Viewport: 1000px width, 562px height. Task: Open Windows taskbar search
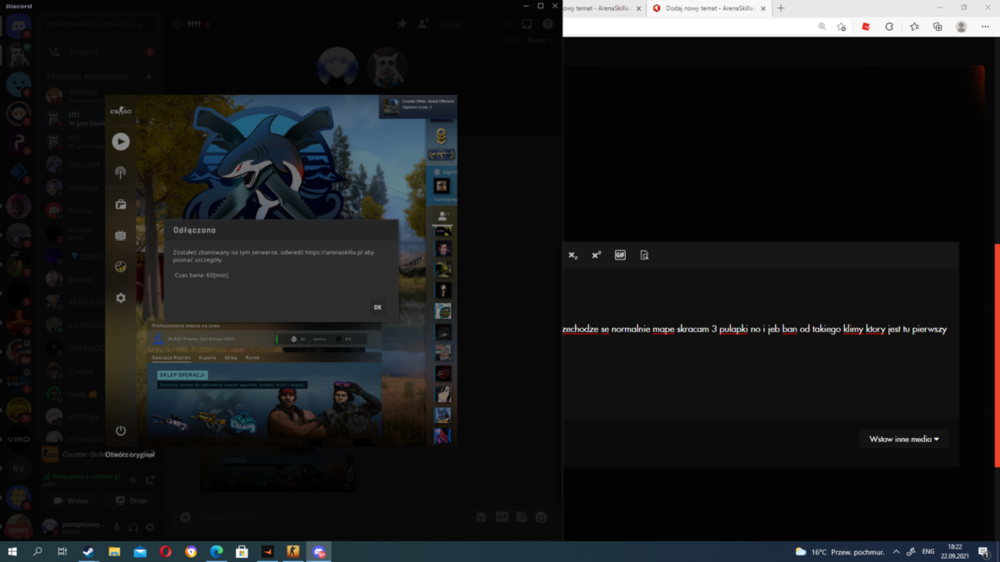tap(38, 552)
